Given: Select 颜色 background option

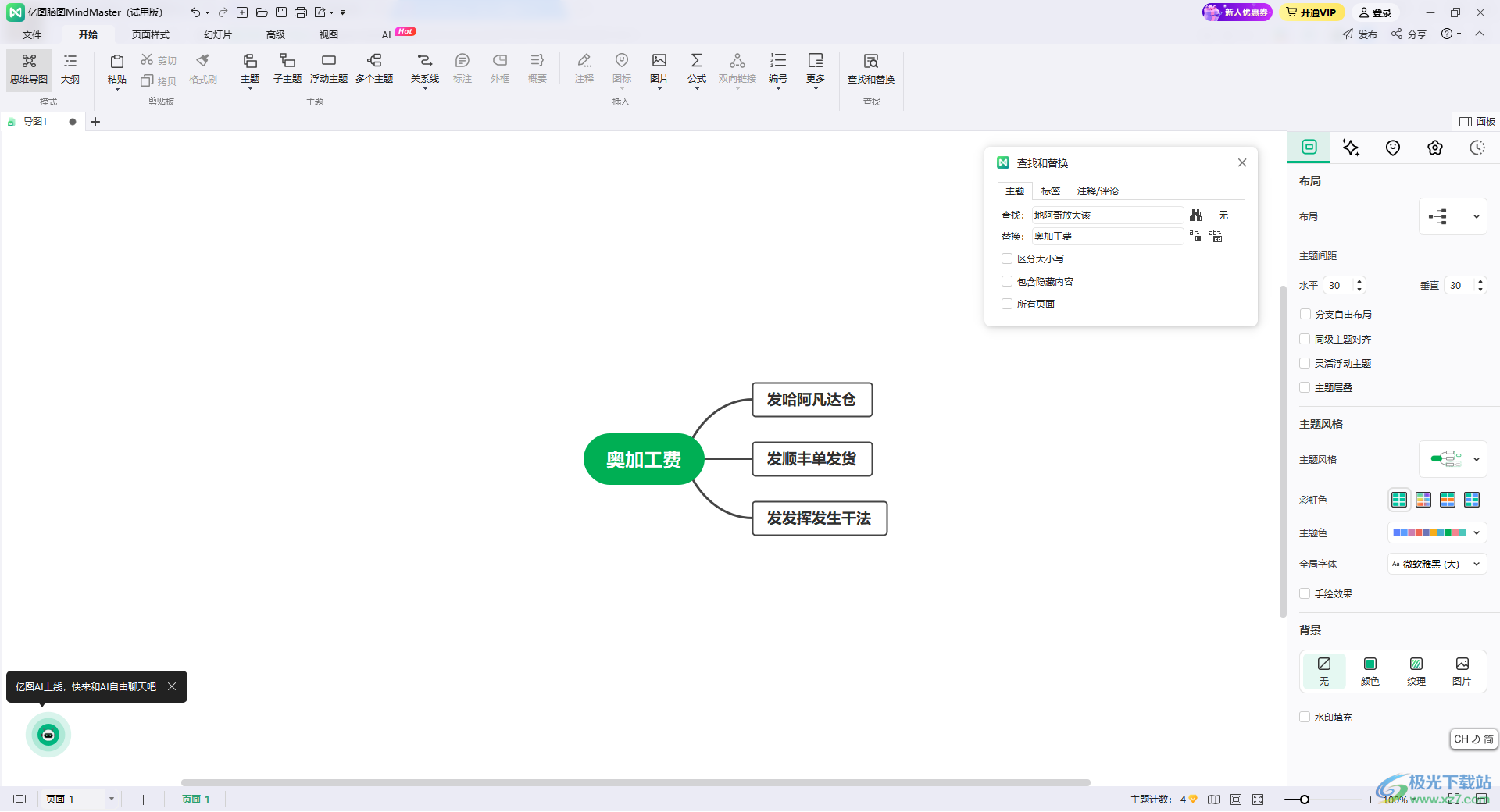Looking at the screenshot, I should (1370, 671).
